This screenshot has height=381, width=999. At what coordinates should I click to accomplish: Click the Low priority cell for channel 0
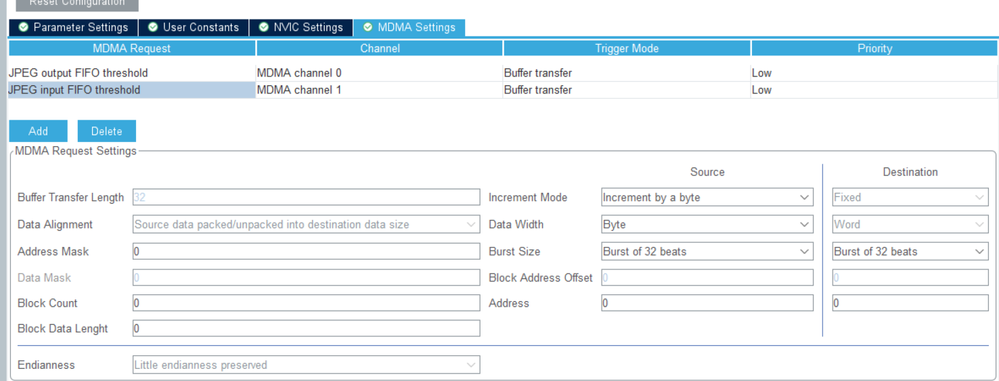[874, 73]
